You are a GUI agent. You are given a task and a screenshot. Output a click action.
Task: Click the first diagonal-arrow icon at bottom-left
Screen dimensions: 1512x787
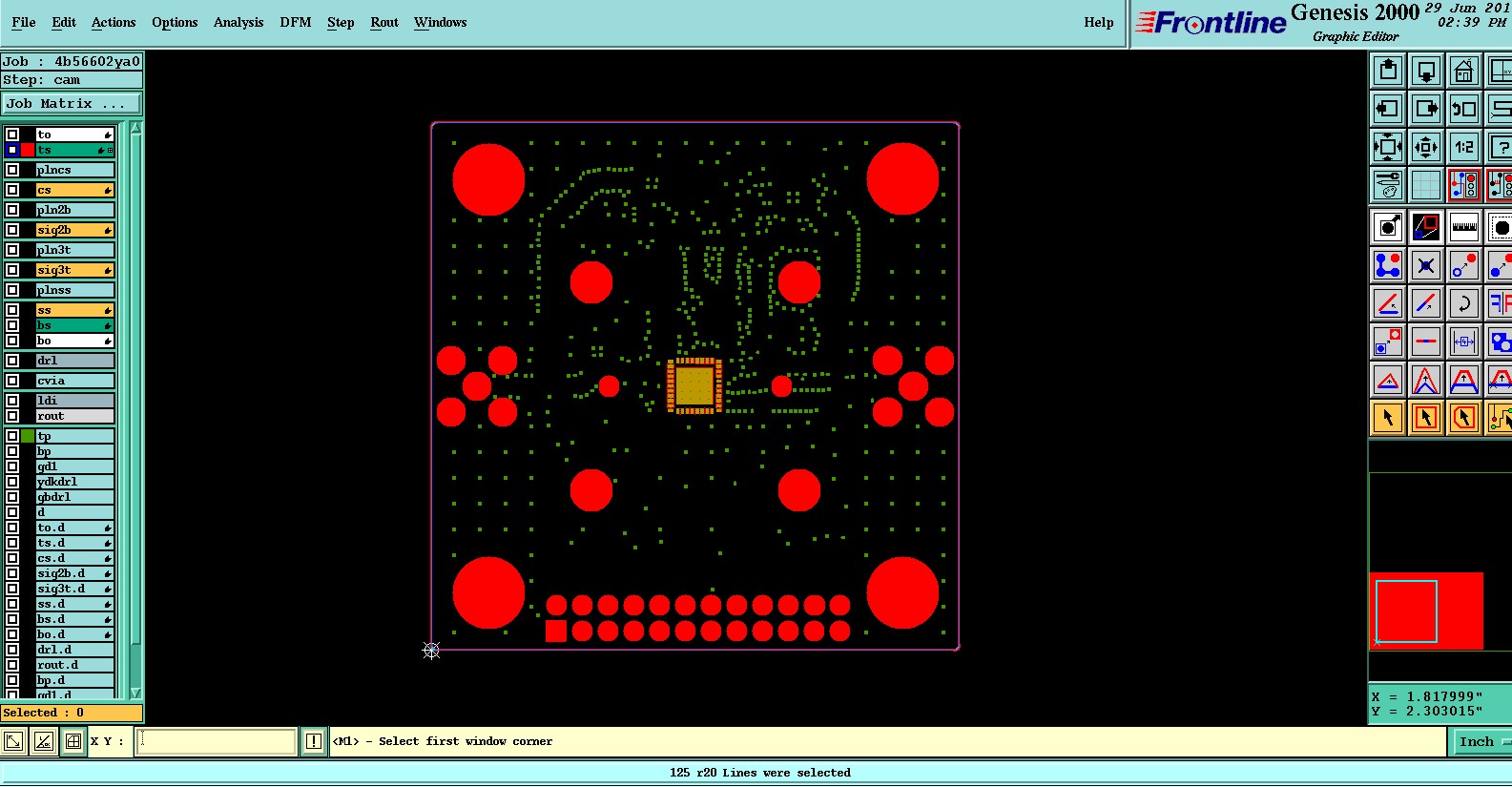click(13, 741)
